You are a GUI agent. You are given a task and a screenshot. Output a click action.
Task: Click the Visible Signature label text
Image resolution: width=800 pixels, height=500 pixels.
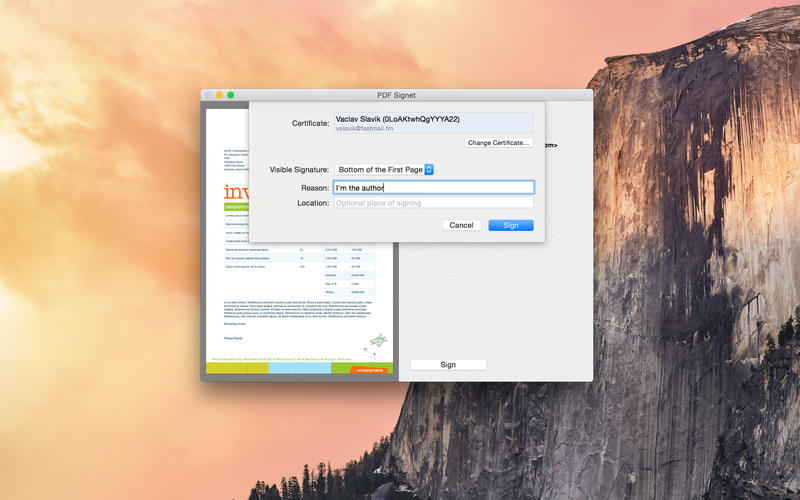[299, 170]
